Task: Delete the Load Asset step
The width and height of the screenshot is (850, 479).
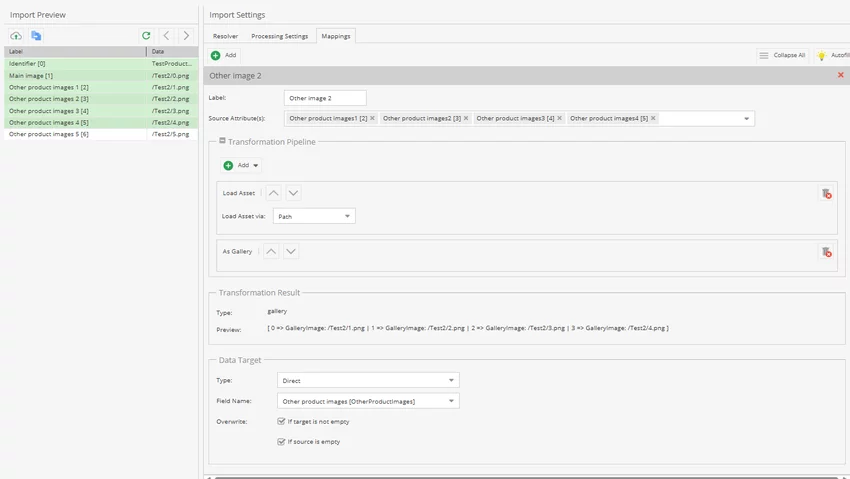Action: [x=826, y=193]
